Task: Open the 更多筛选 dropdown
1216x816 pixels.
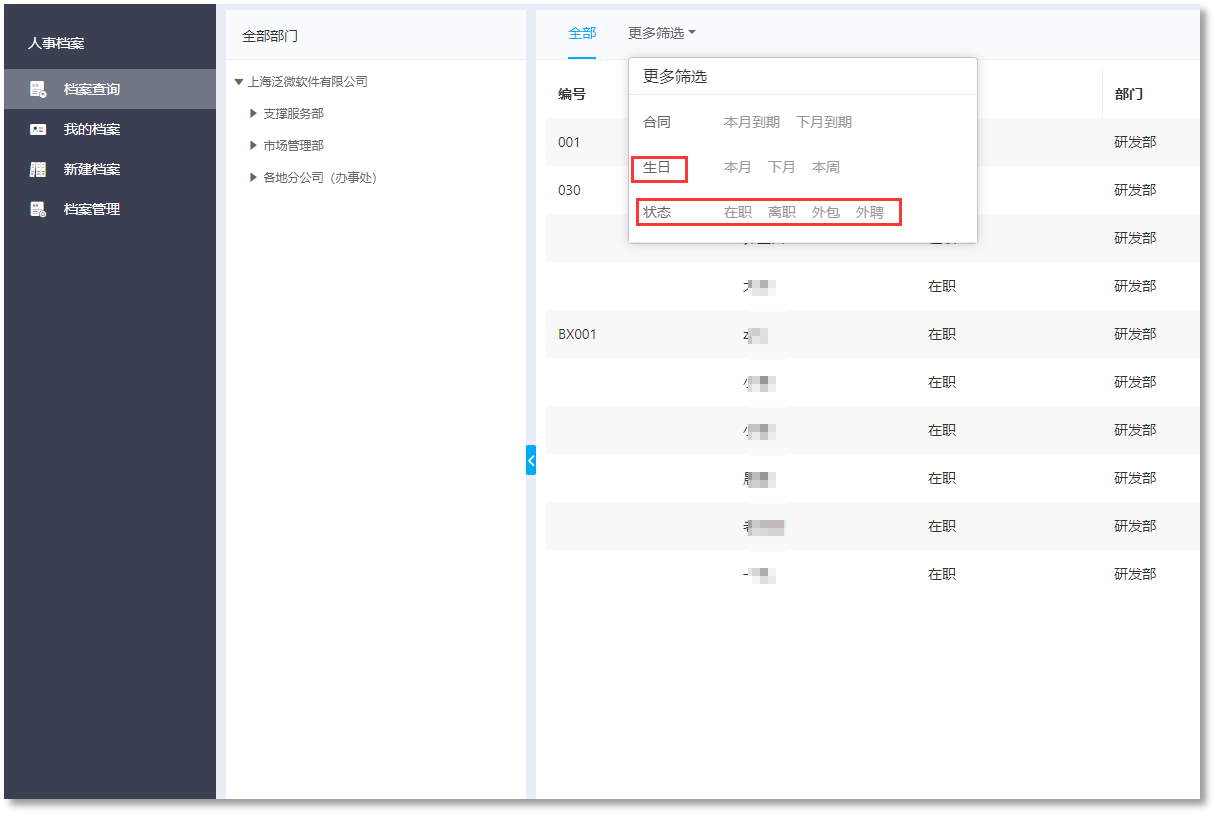Action: point(662,33)
